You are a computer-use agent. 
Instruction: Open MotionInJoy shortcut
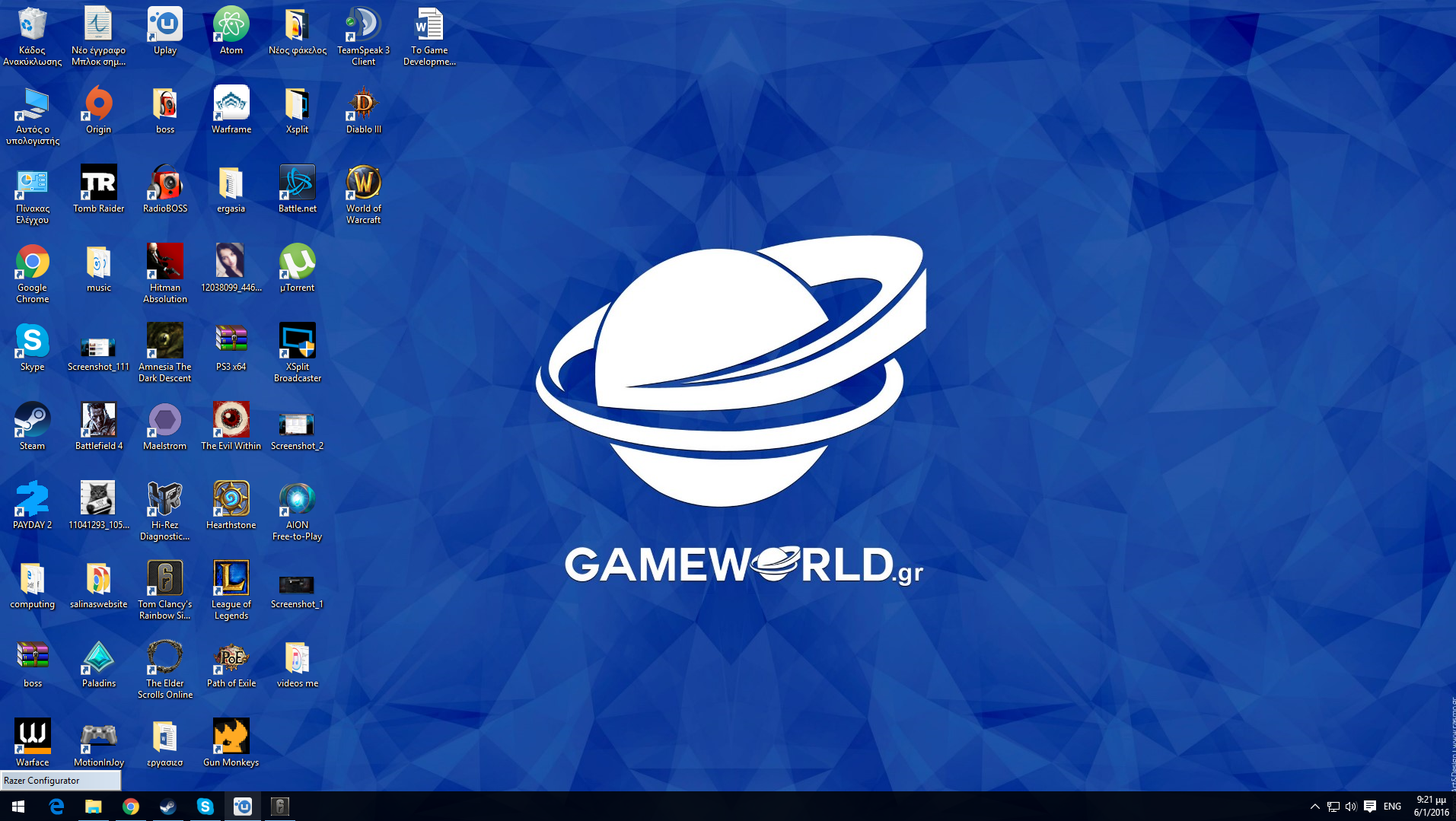click(98, 743)
